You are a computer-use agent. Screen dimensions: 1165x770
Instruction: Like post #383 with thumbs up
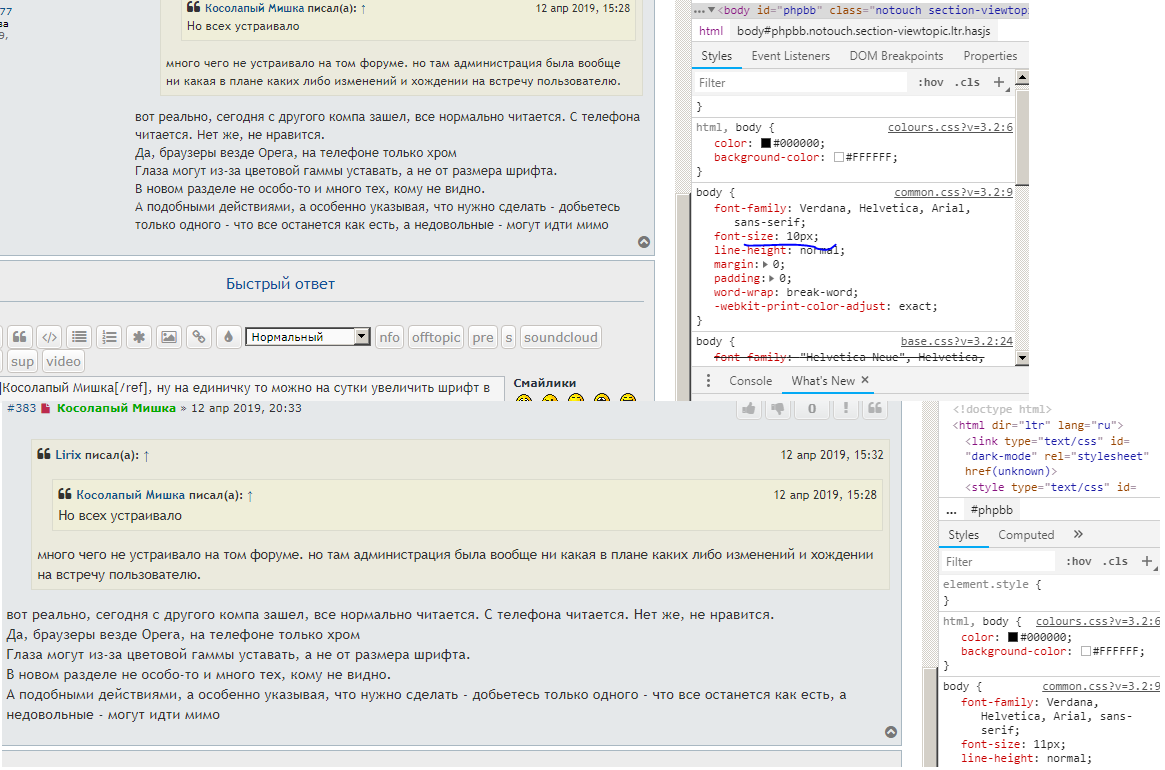[749, 408]
